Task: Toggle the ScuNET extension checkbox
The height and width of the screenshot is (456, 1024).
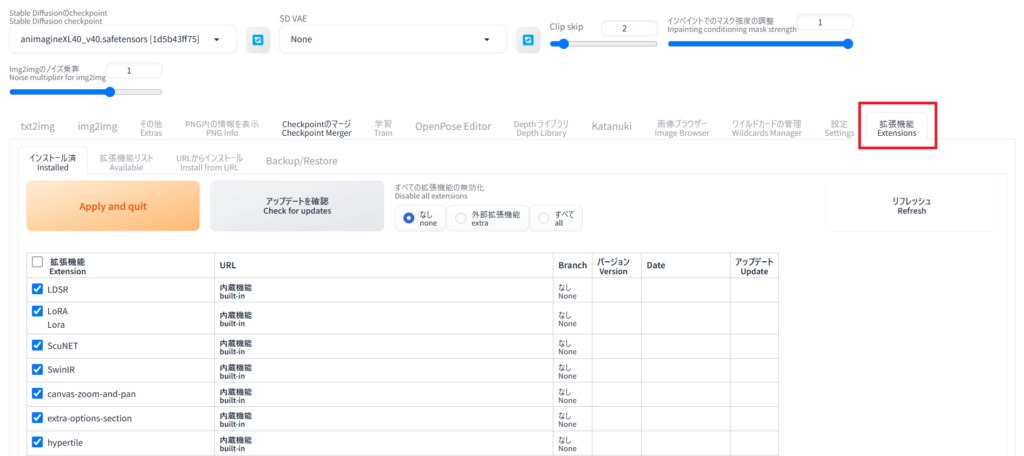Action: [38, 345]
